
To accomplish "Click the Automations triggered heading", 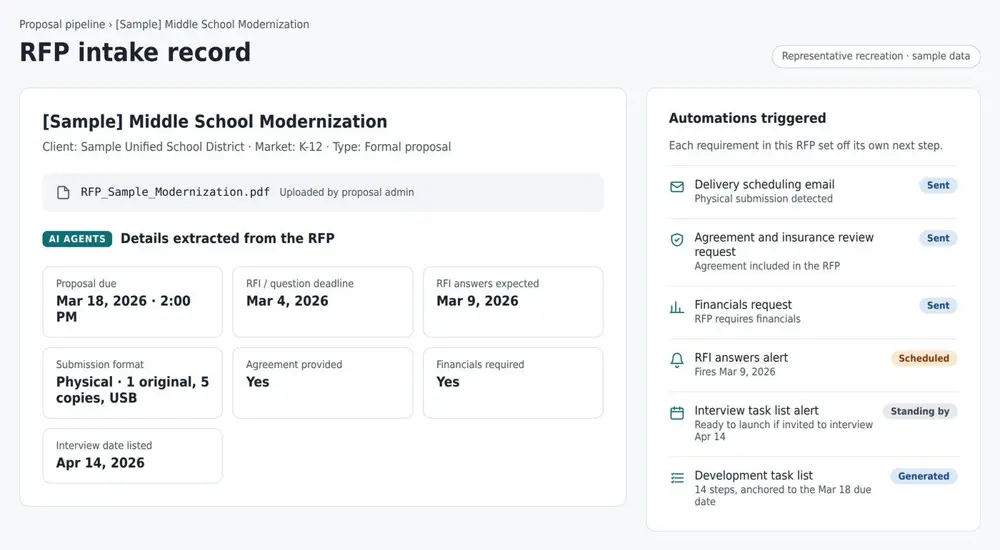I will coord(747,118).
